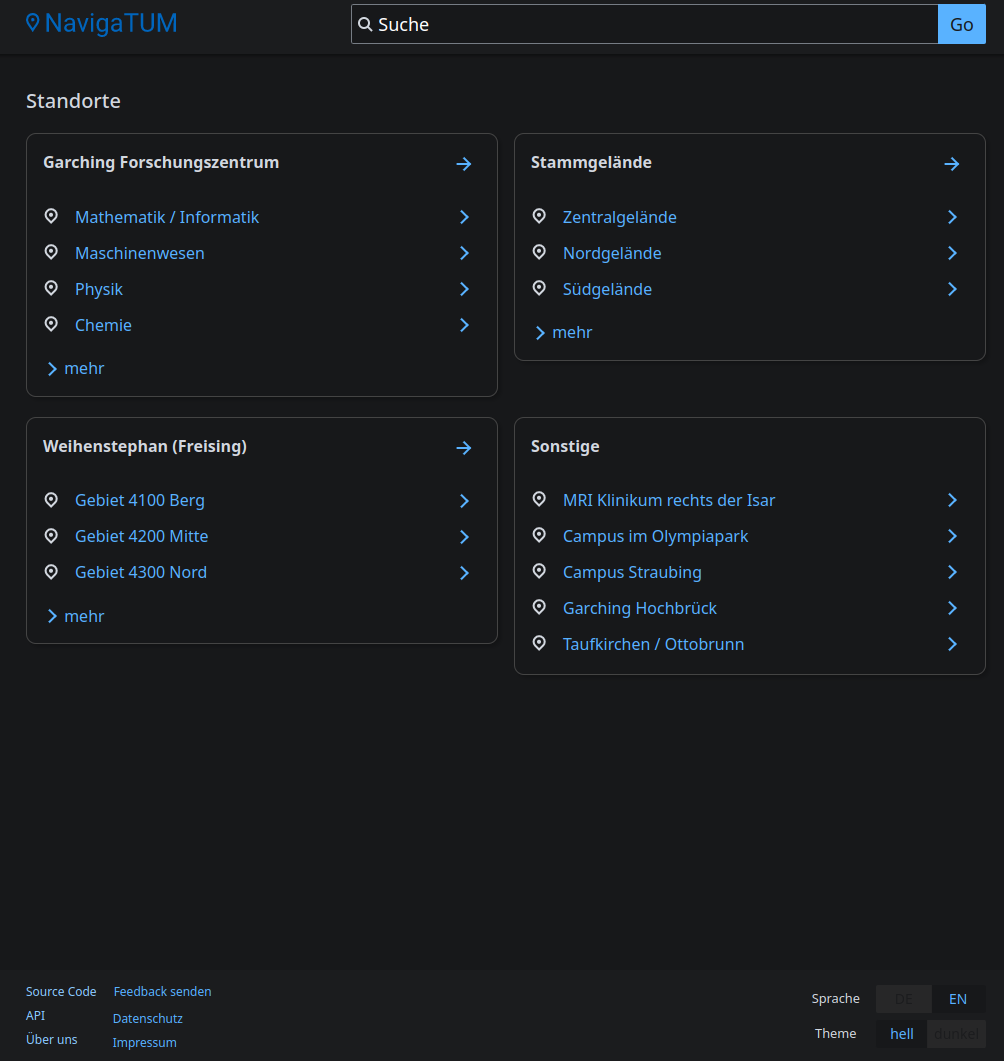The height and width of the screenshot is (1061, 1004).
Task: Open the Maschinenwesen location
Action: pyautogui.click(x=140, y=254)
